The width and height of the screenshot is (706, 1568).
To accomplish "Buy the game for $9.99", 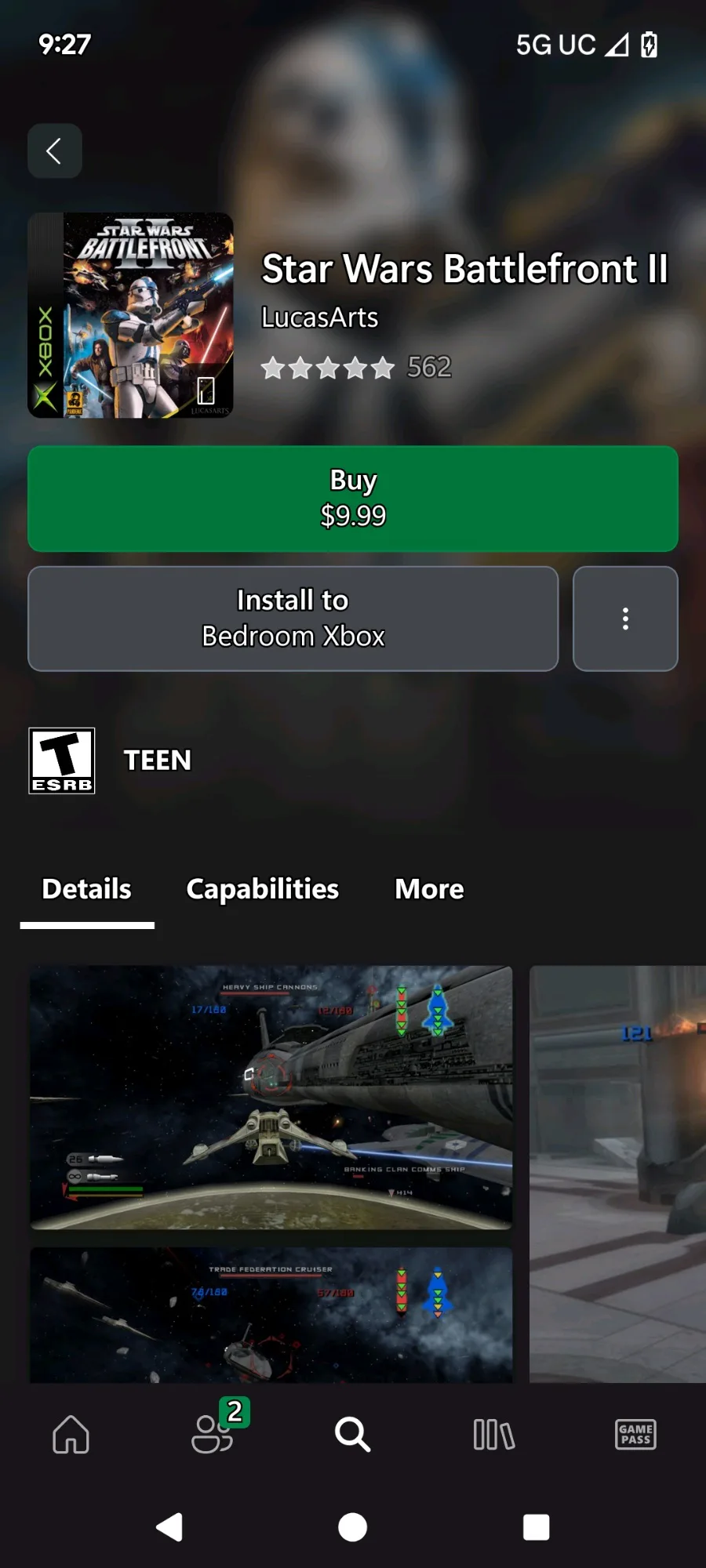I will (x=353, y=499).
